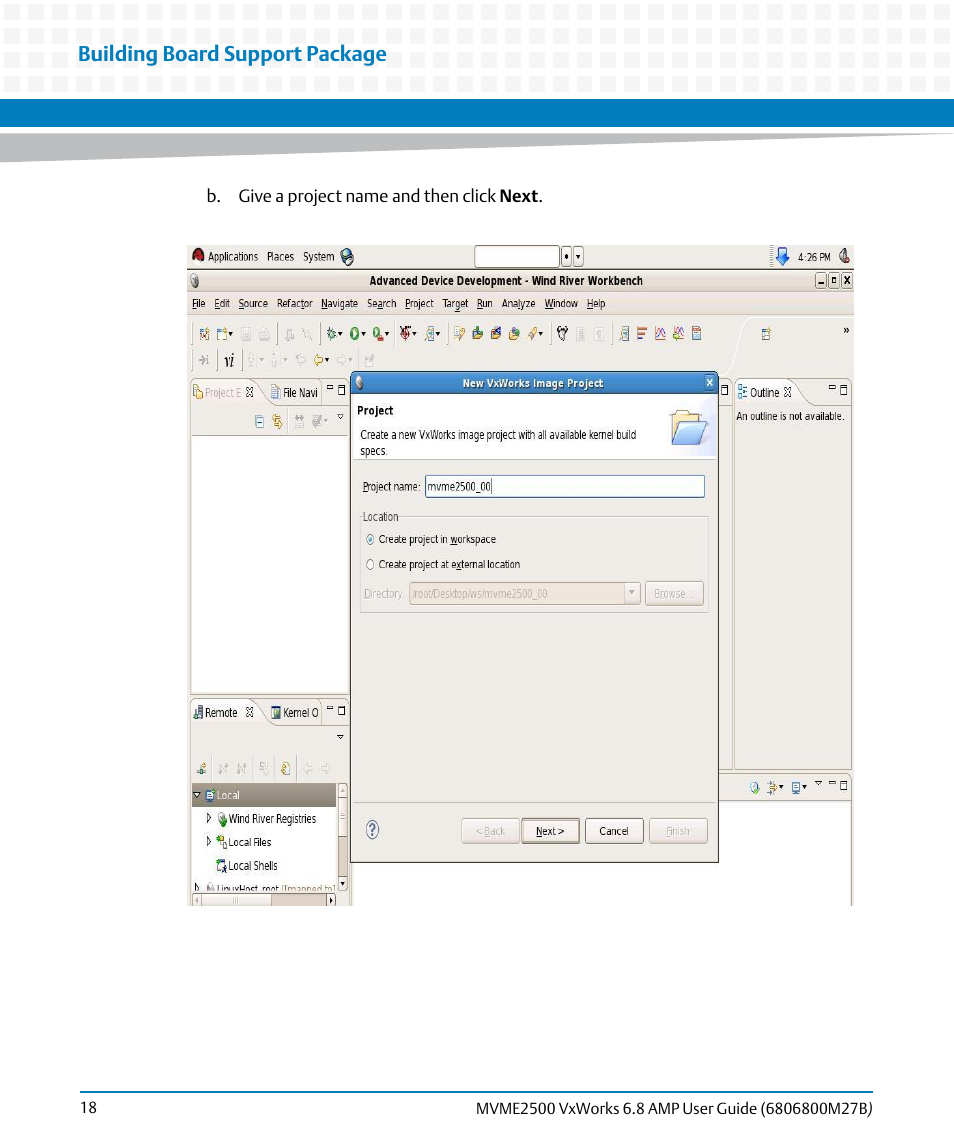Select Create project at external location radio
This screenshot has height=1145, width=954.
pyautogui.click(x=370, y=564)
